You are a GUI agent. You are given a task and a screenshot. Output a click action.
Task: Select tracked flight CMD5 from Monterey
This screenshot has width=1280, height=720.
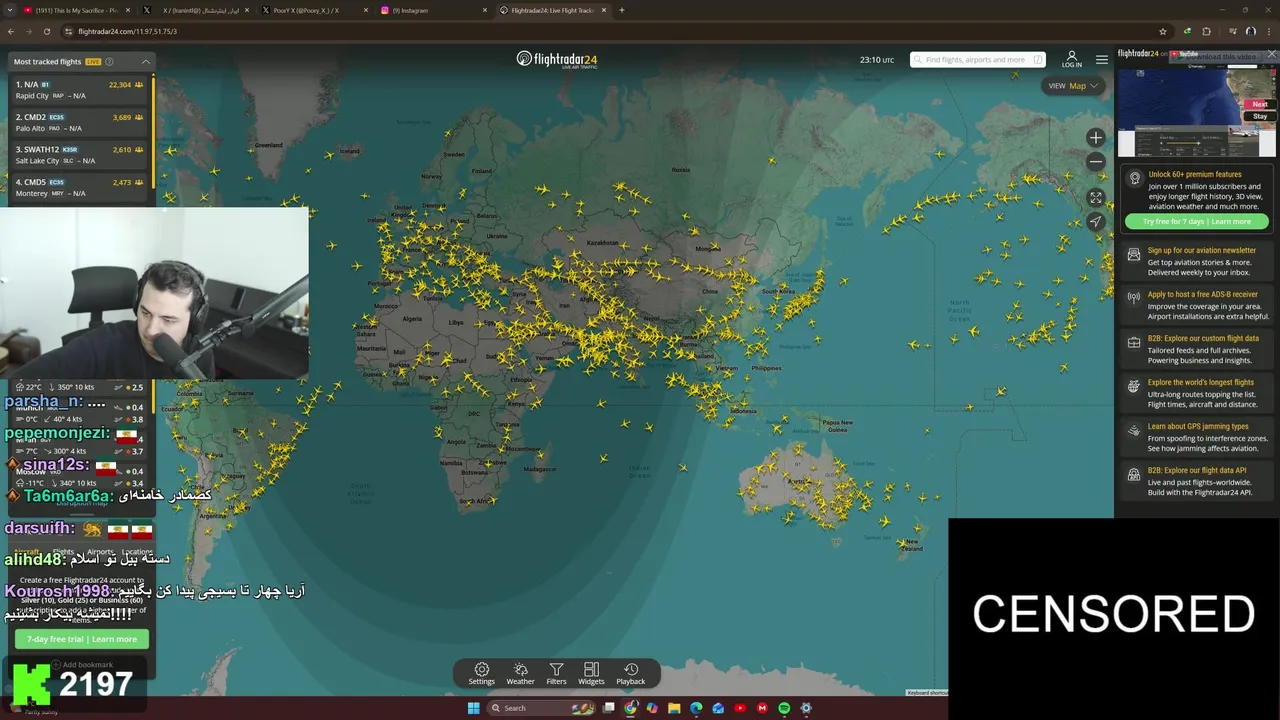pos(78,187)
